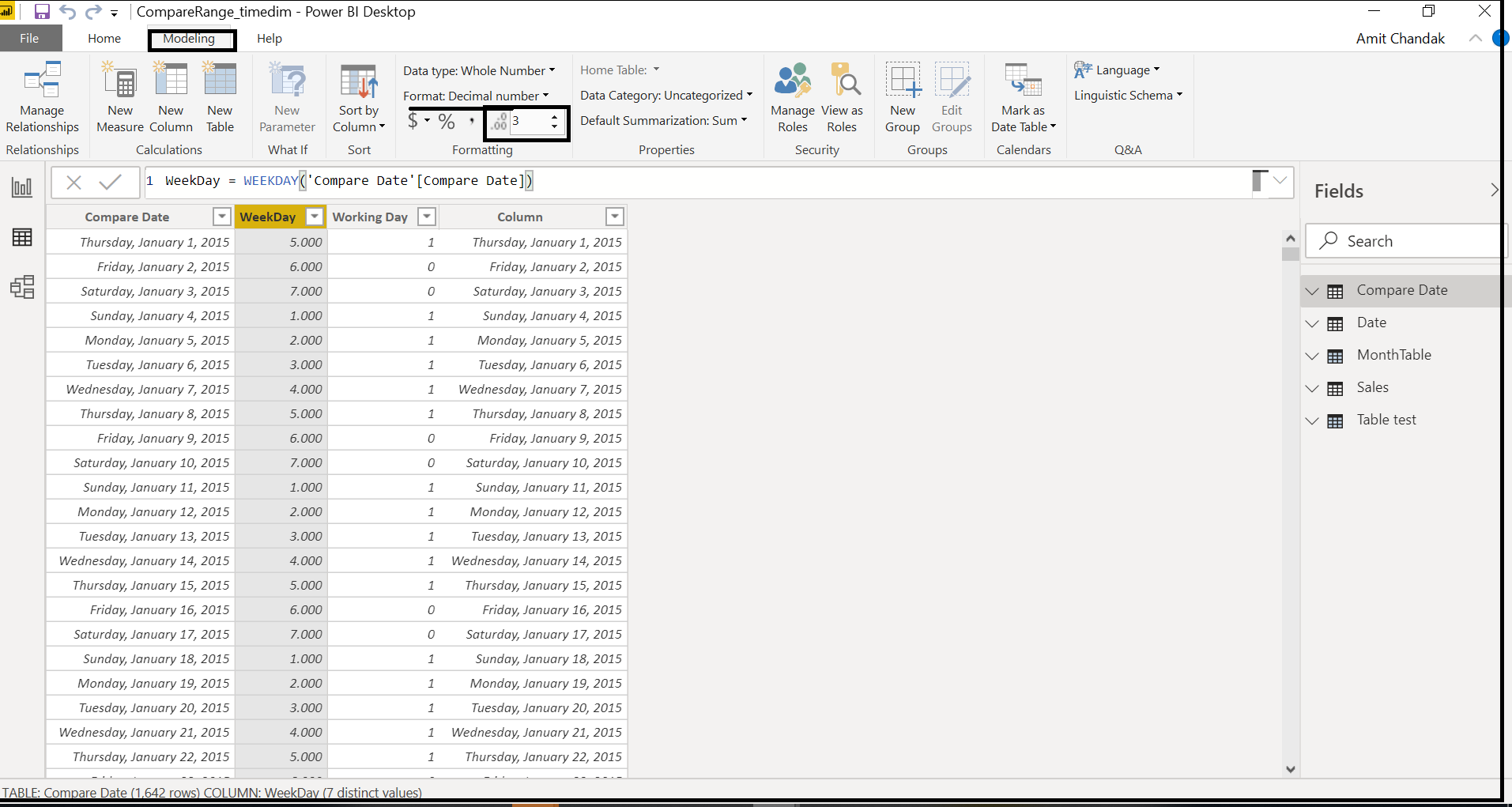1512x807 pixels.
Task: Open Data type Whole Number dropdown
Action: (x=479, y=70)
